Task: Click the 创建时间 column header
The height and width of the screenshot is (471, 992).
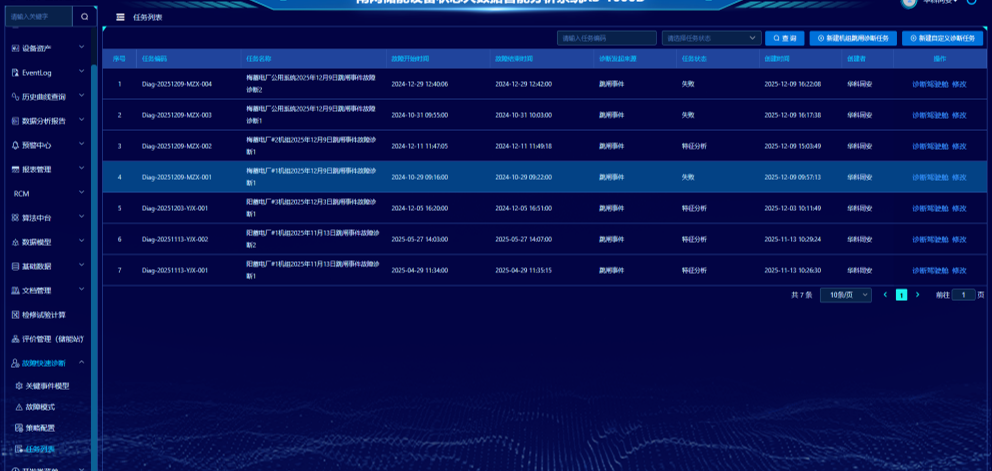Action: tap(777, 58)
